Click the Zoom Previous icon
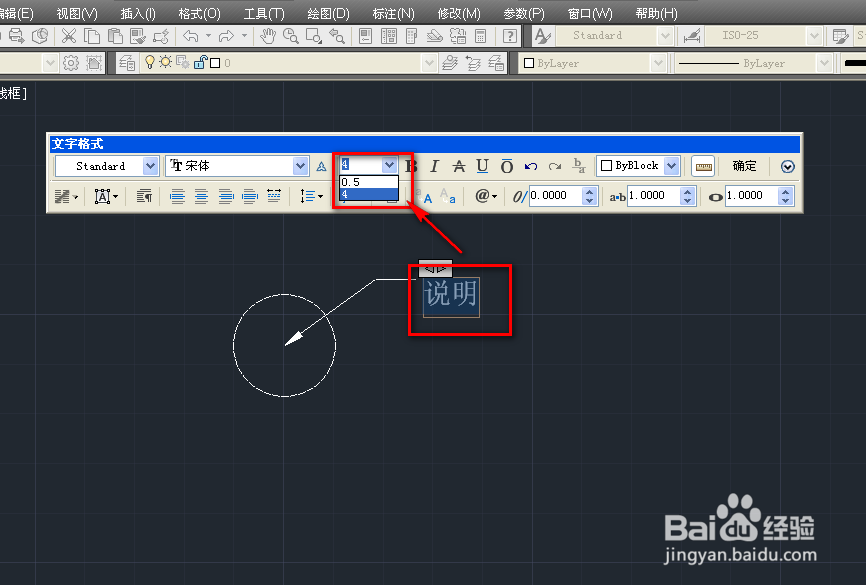The height and width of the screenshot is (585, 866). pos(337,36)
